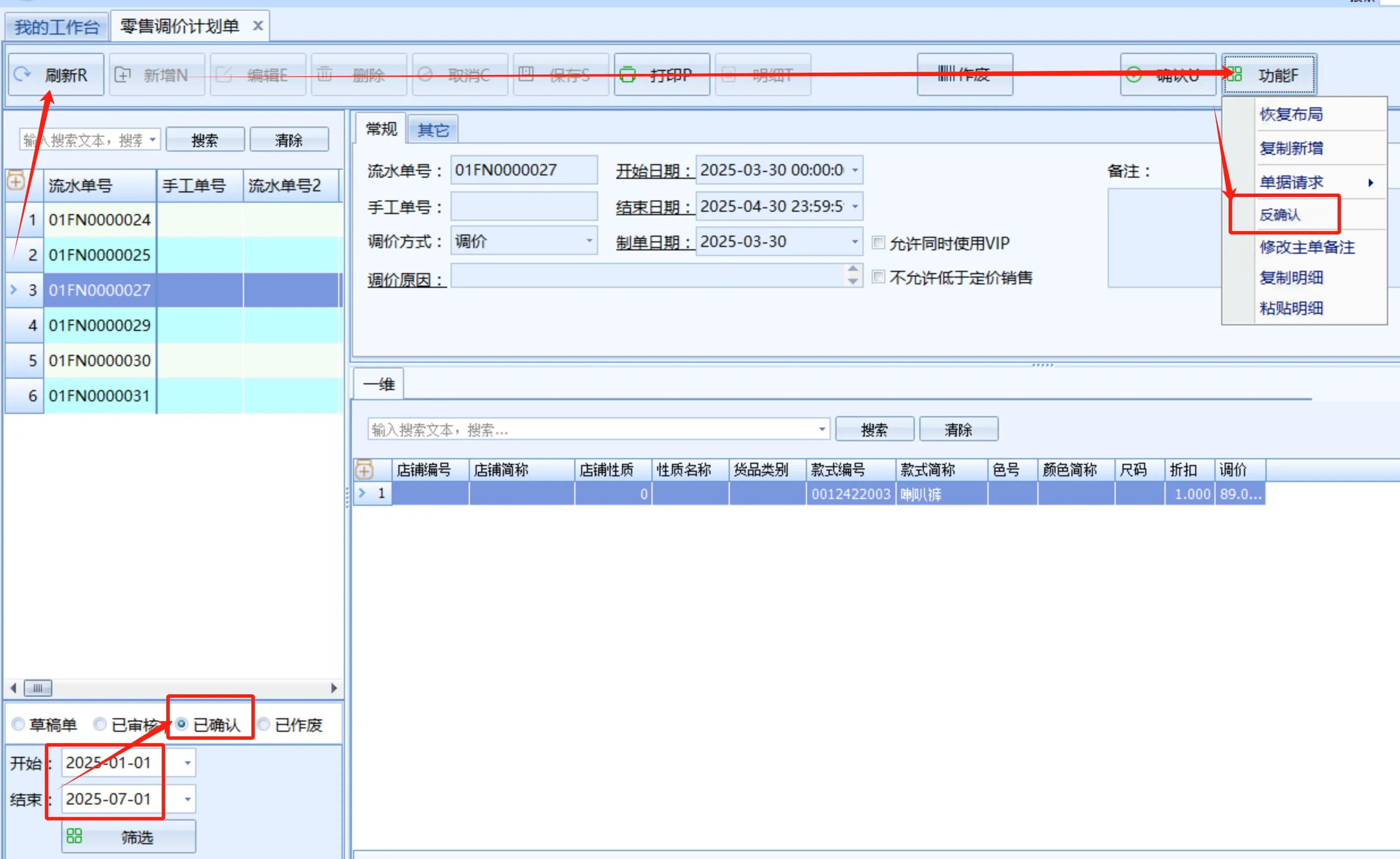Image resolution: width=1400 pixels, height=859 pixels.
Task: Click the 搜索 button in detail search bar
Action: click(x=874, y=429)
